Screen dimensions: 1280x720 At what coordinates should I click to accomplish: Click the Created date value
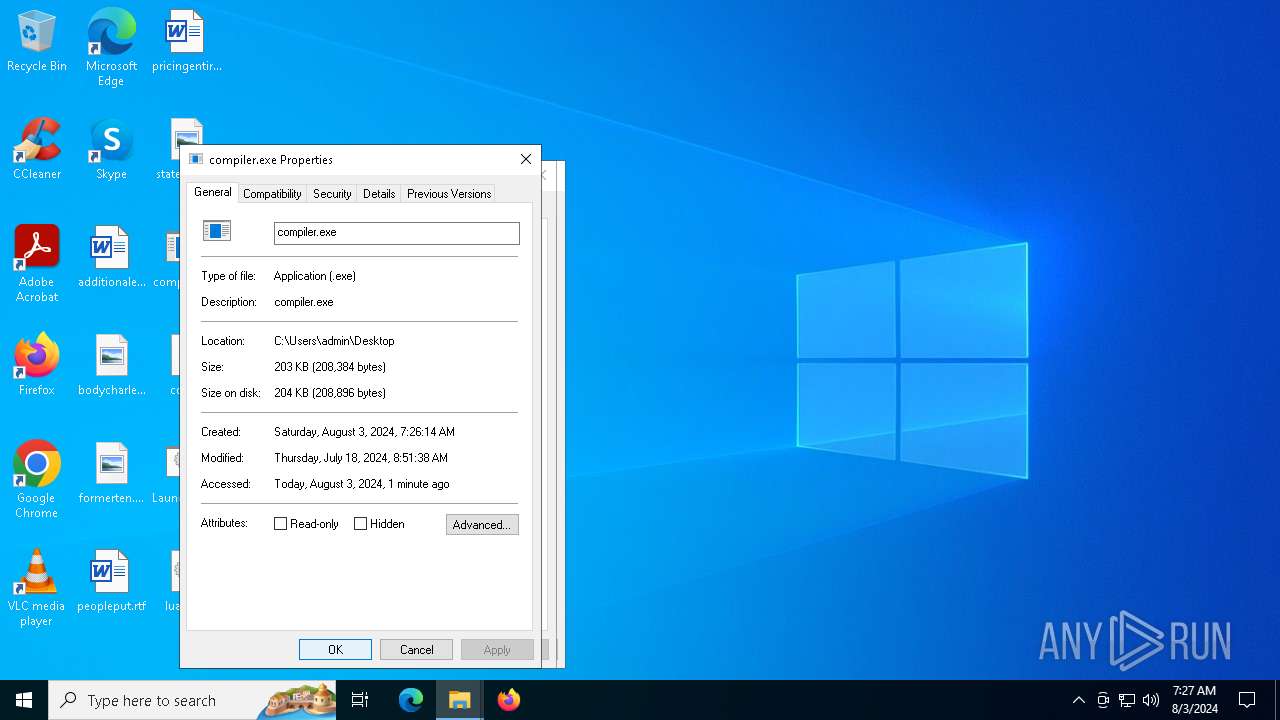[364, 432]
